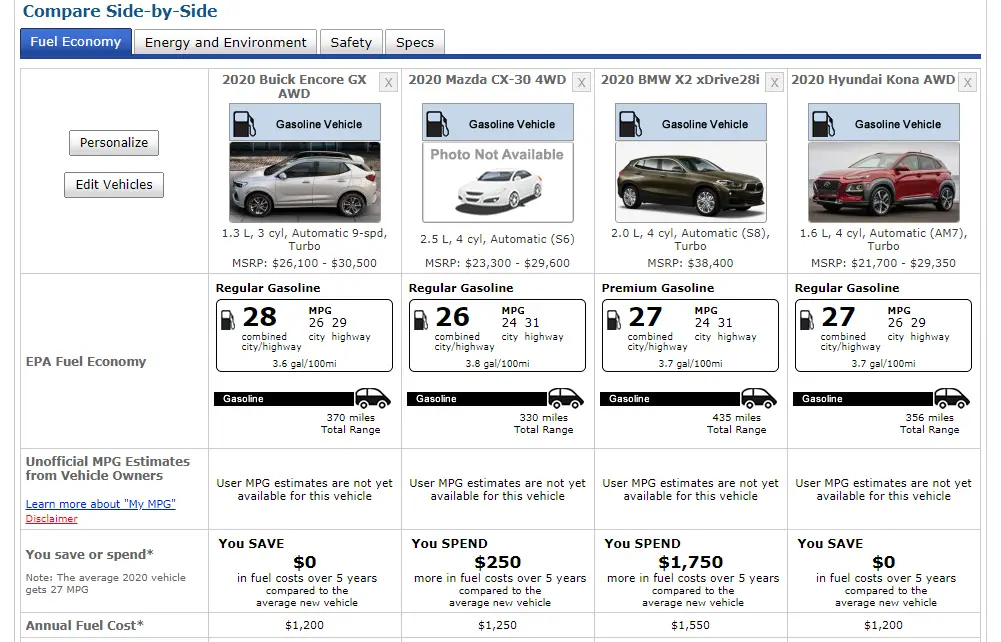Click the BMW gasoline range bar
Image resolution: width=1001 pixels, height=642 pixels.
pos(670,399)
